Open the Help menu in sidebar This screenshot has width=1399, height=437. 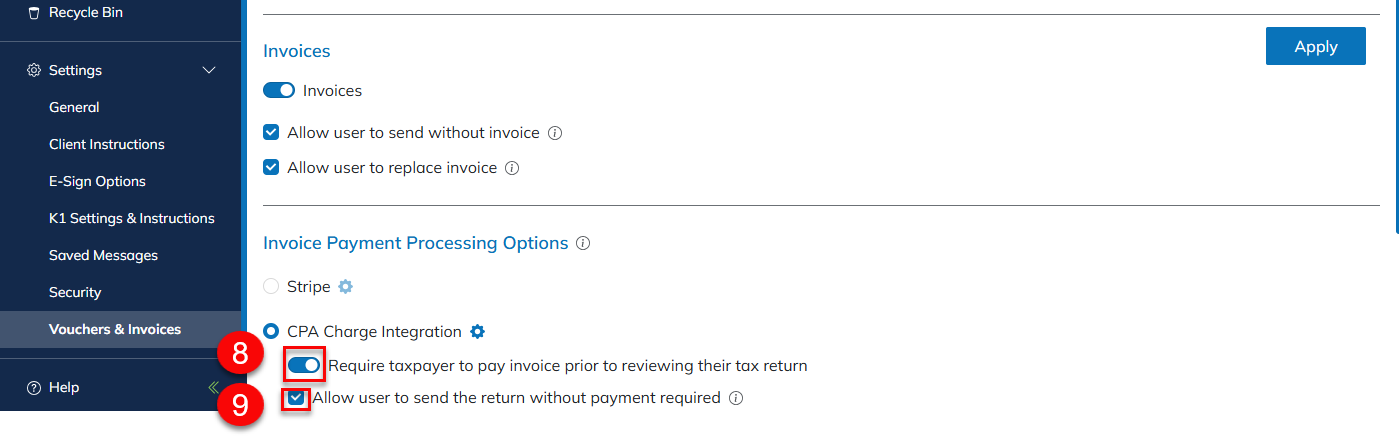[x=64, y=388]
